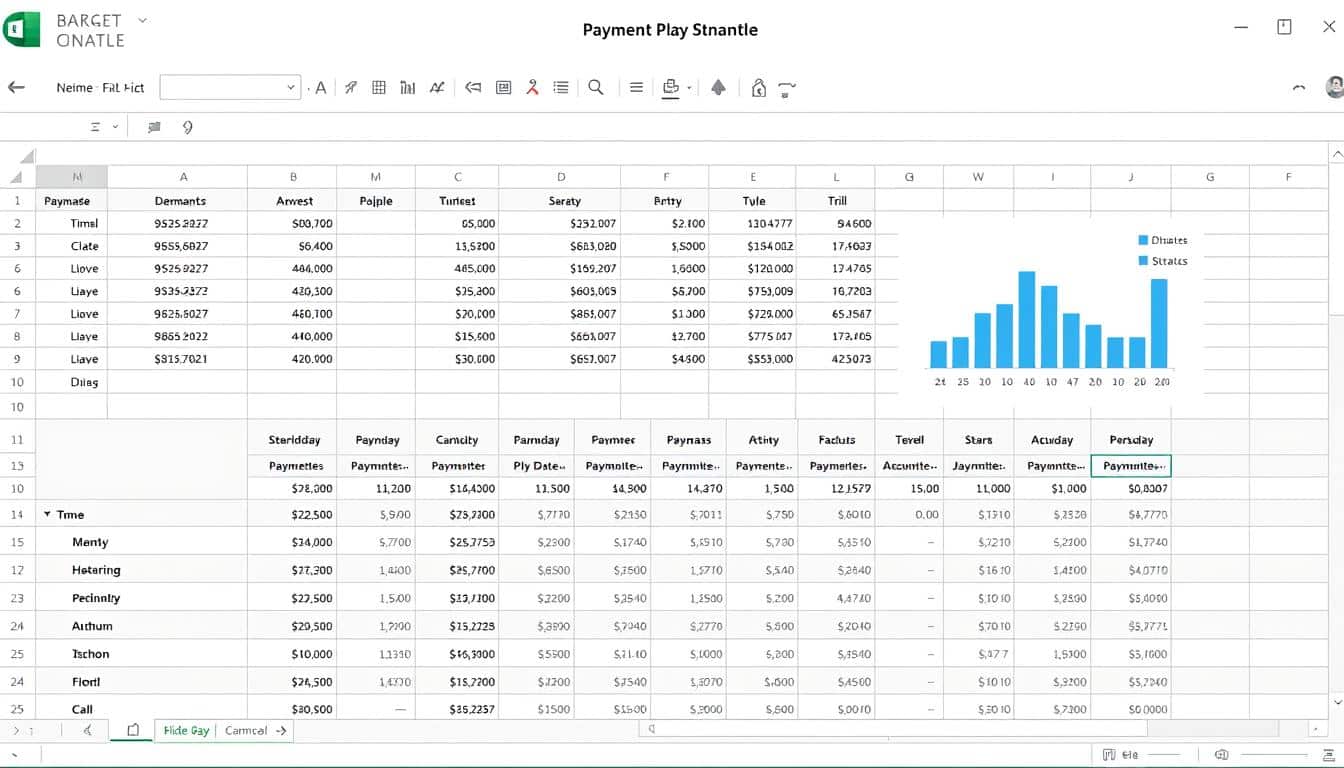Screen dimensions: 1344x768
Task: Open the user profile avatar
Action: coord(1334,87)
